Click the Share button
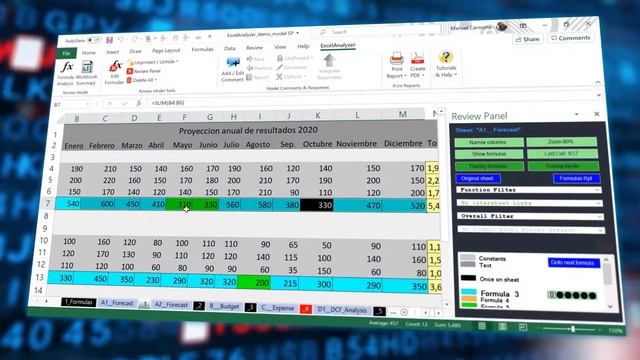 [x=527, y=39]
